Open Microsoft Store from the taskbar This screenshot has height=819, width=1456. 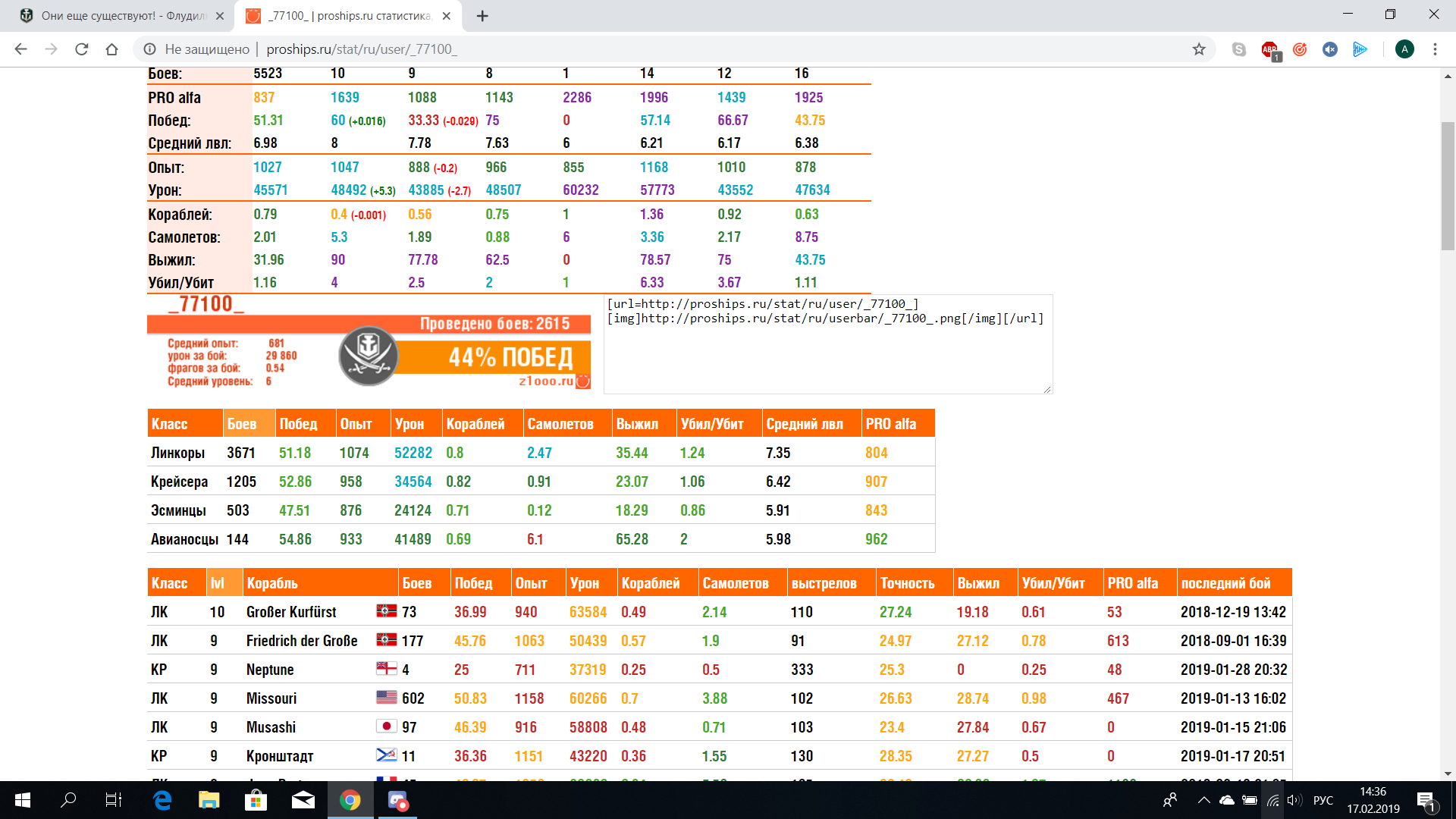pos(256,800)
